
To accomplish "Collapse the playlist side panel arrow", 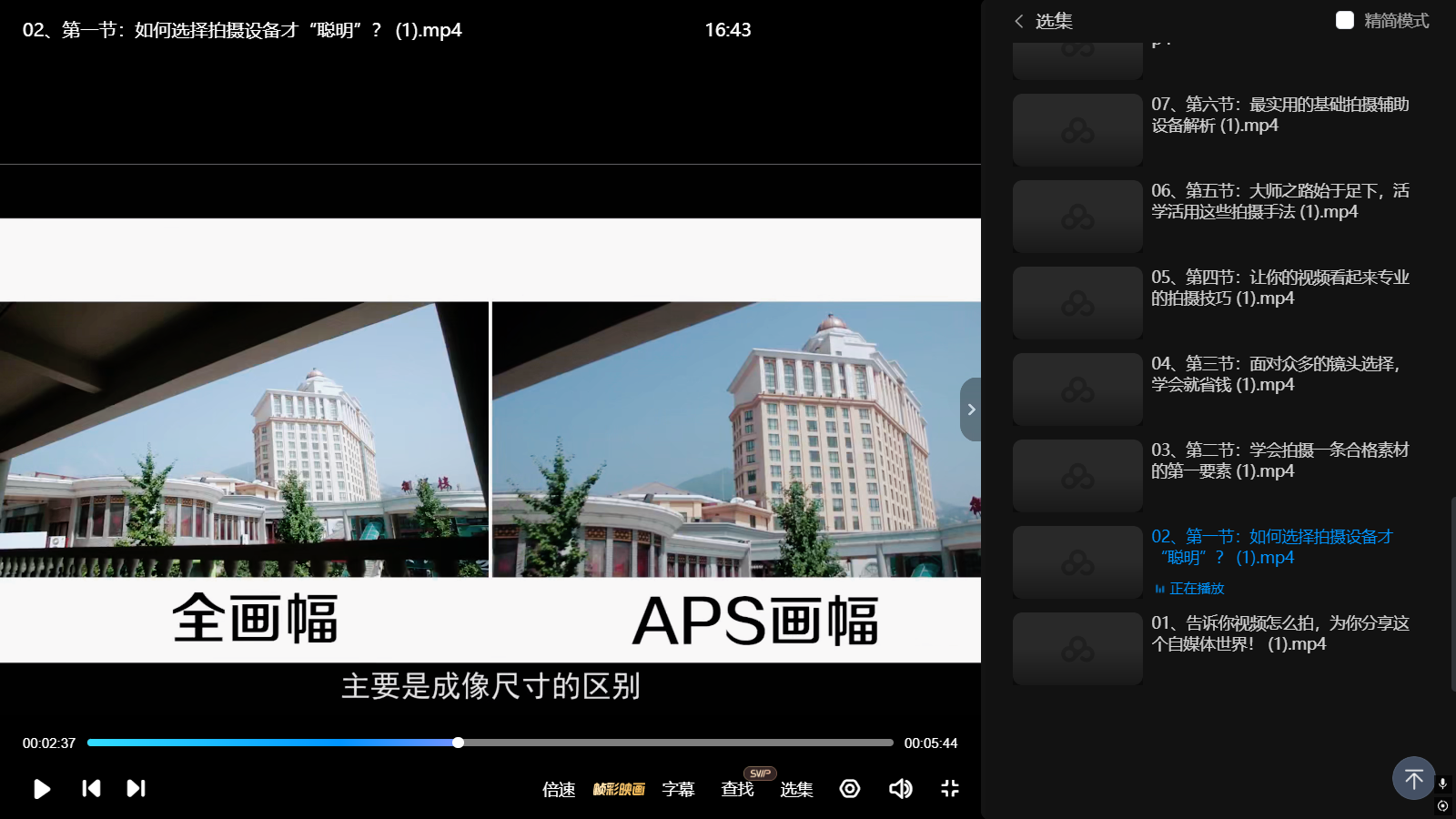I will [x=971, y=409].
